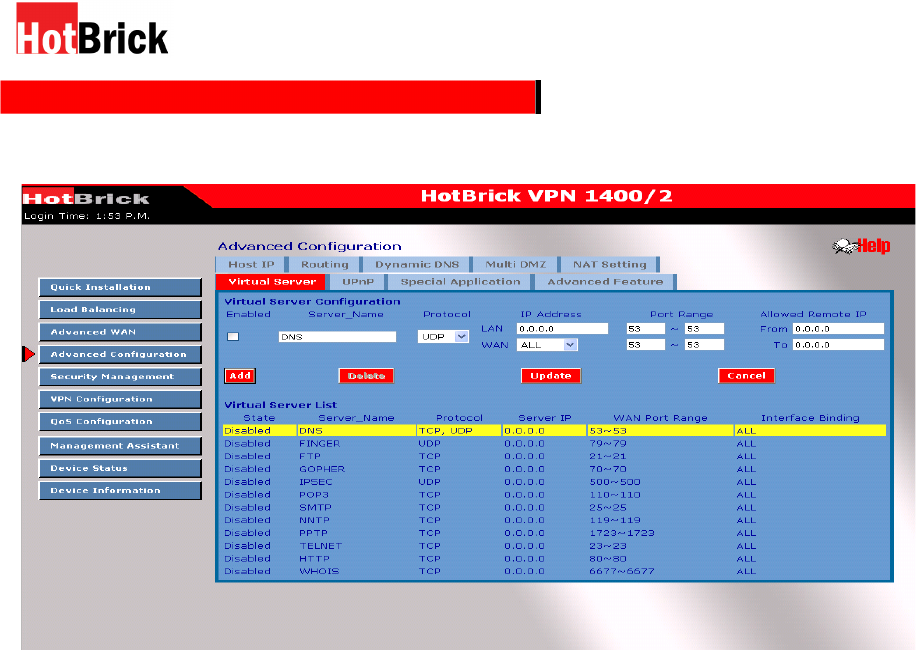This screenshot has height=650, width=916.
Task: Click the 500~500 port range cell
Action: click(x=615, y=482)
